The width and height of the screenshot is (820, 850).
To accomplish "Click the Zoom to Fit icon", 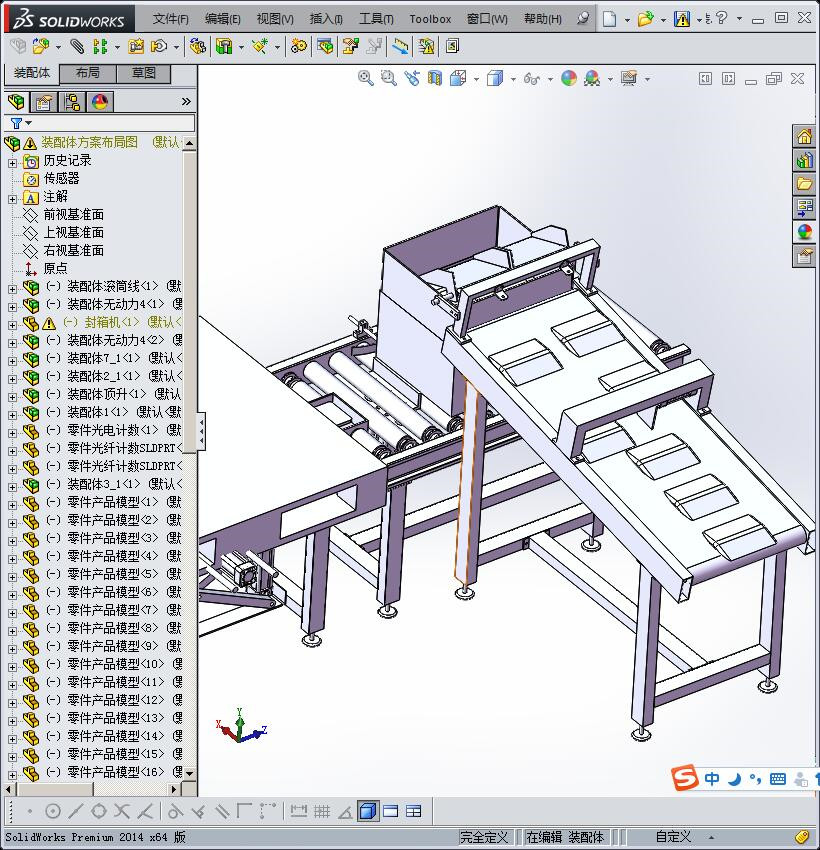I will [366, 79].
